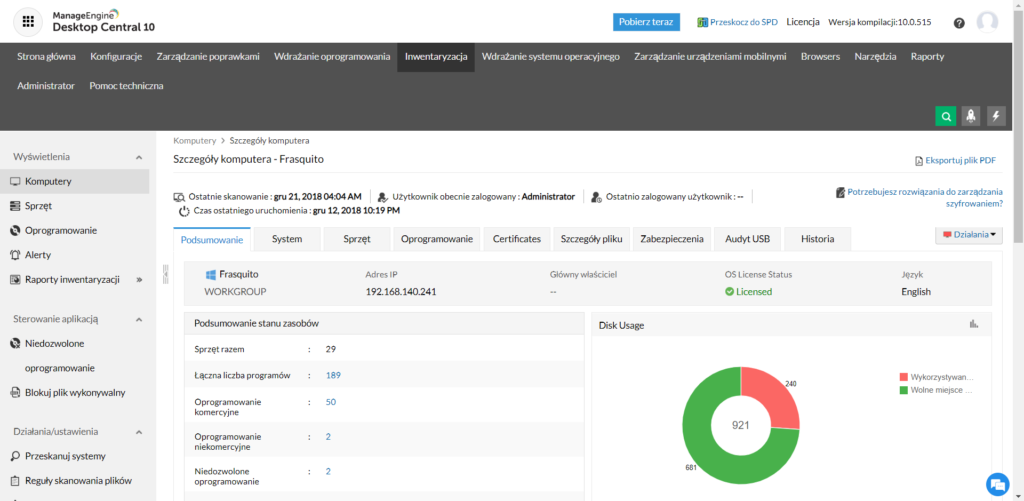1024x501 pixels.
Task: Collapse the Wyświetlenia sidebar section
Action: point(139,157)
